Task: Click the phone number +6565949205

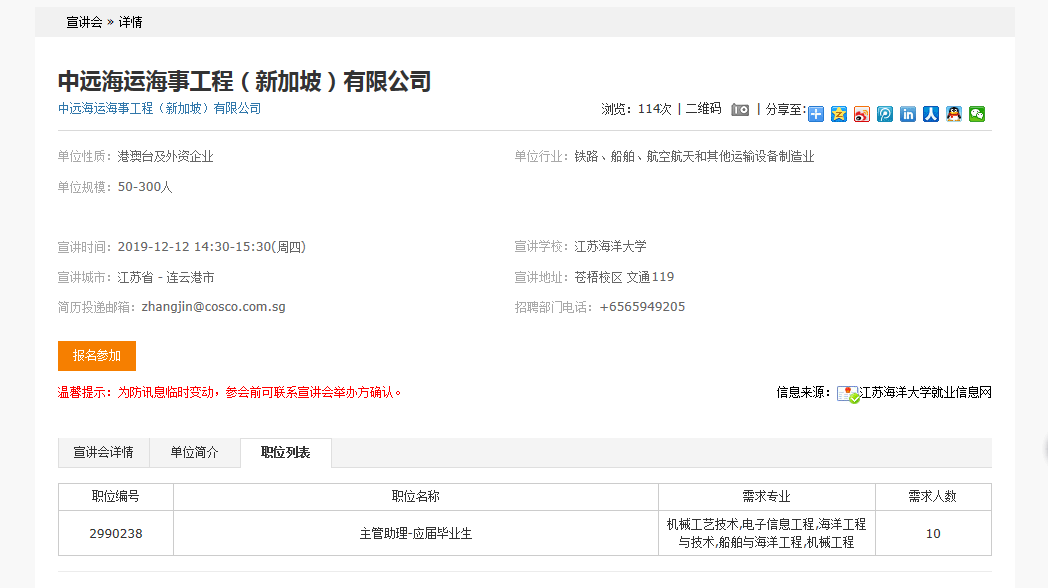Action: coord(642,307)
